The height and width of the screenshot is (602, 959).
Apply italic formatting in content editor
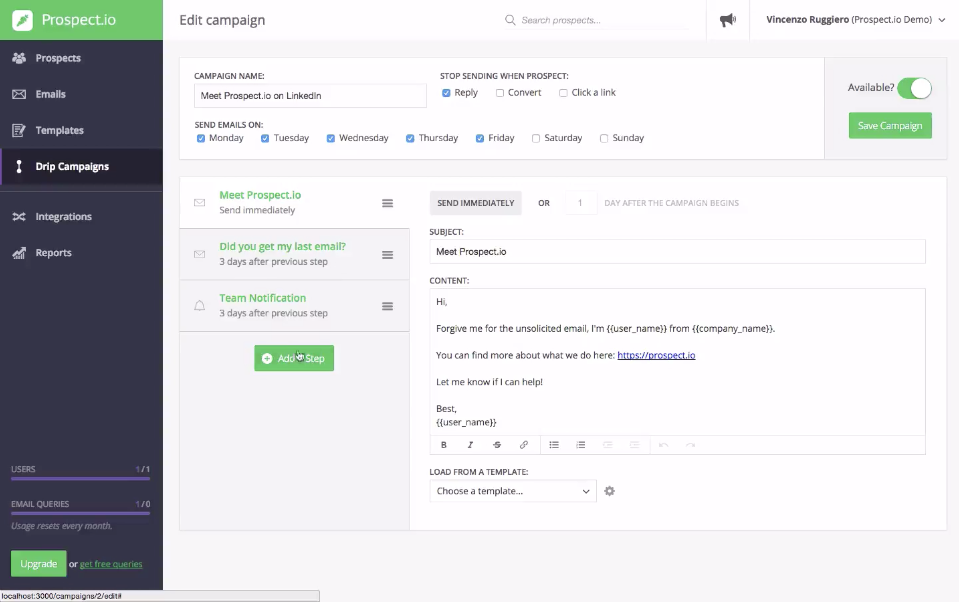pos(470,445)
